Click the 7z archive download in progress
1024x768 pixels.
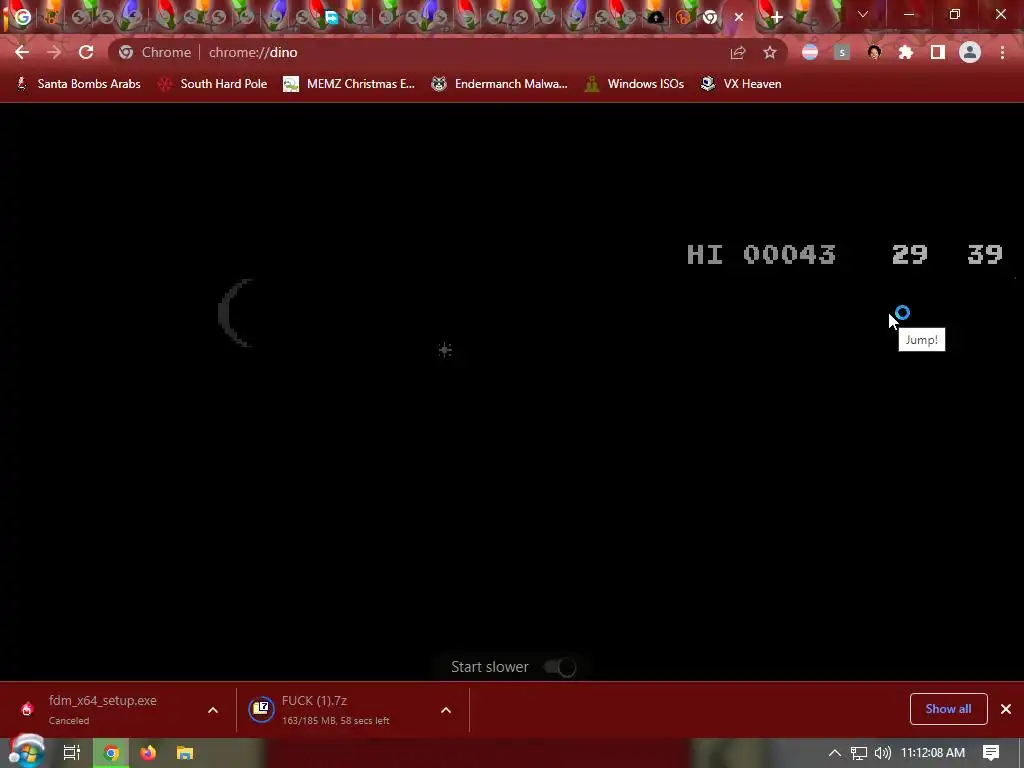(336, 709)
